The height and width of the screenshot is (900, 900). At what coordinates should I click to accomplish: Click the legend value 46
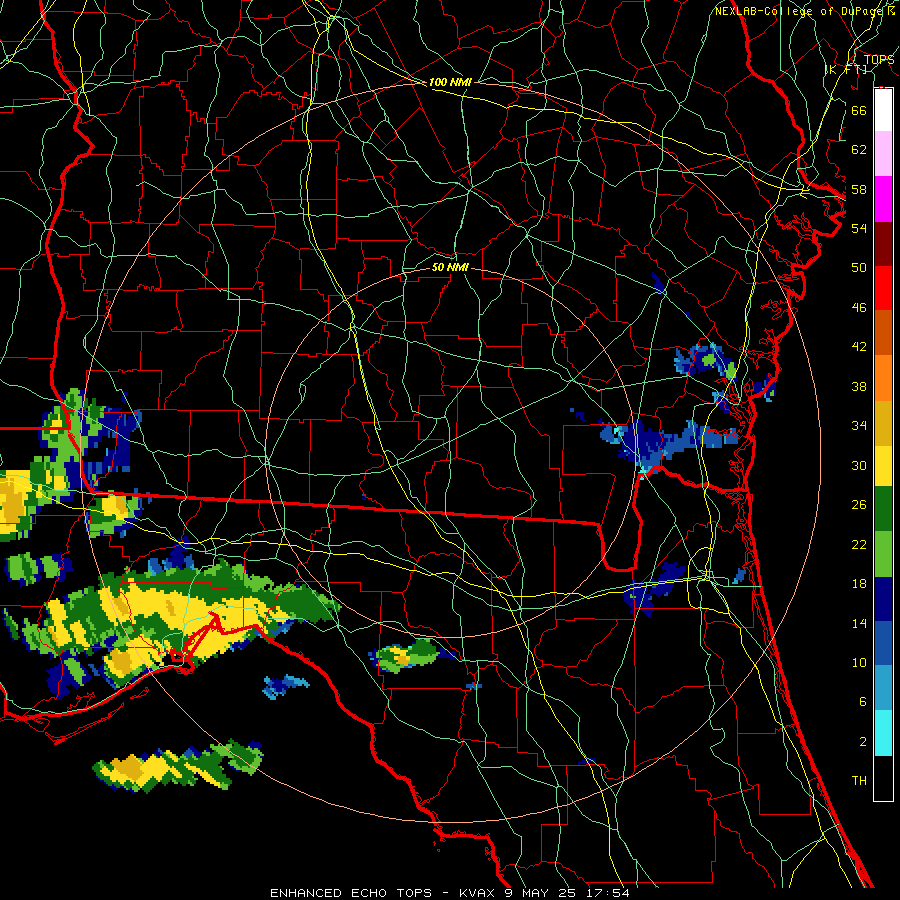click(x=859, y=308)
